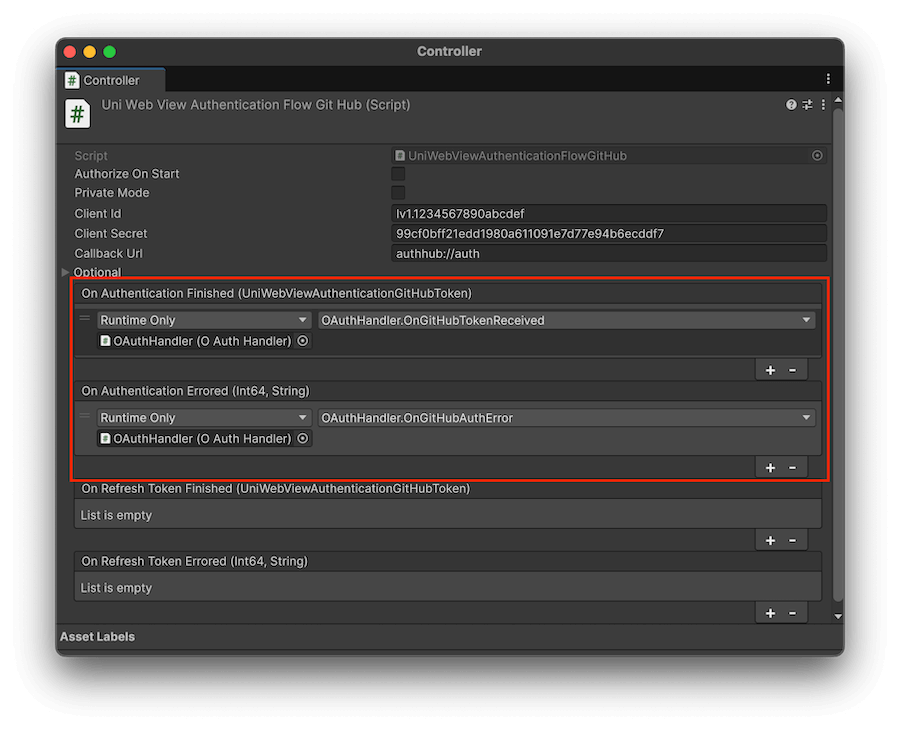Open the script component's three-dot menu
The height and width of the screenshot is (730, 900).
pos(823,105)
